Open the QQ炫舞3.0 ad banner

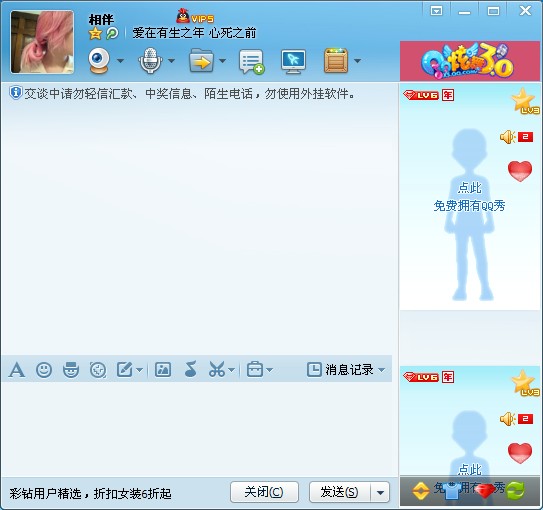pyautogui.click(x=470, y=61)
